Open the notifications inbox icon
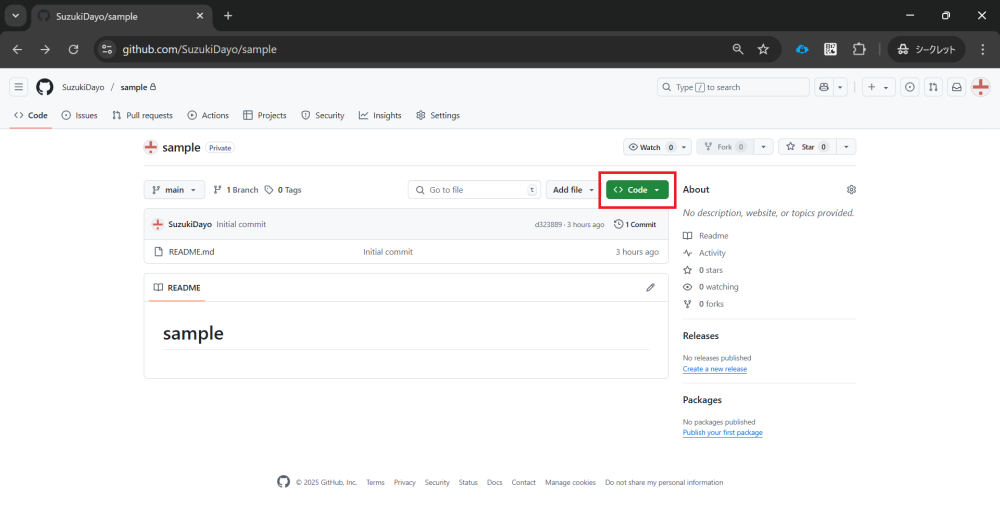The image size is (1000, 525). [x=957, y=87]
